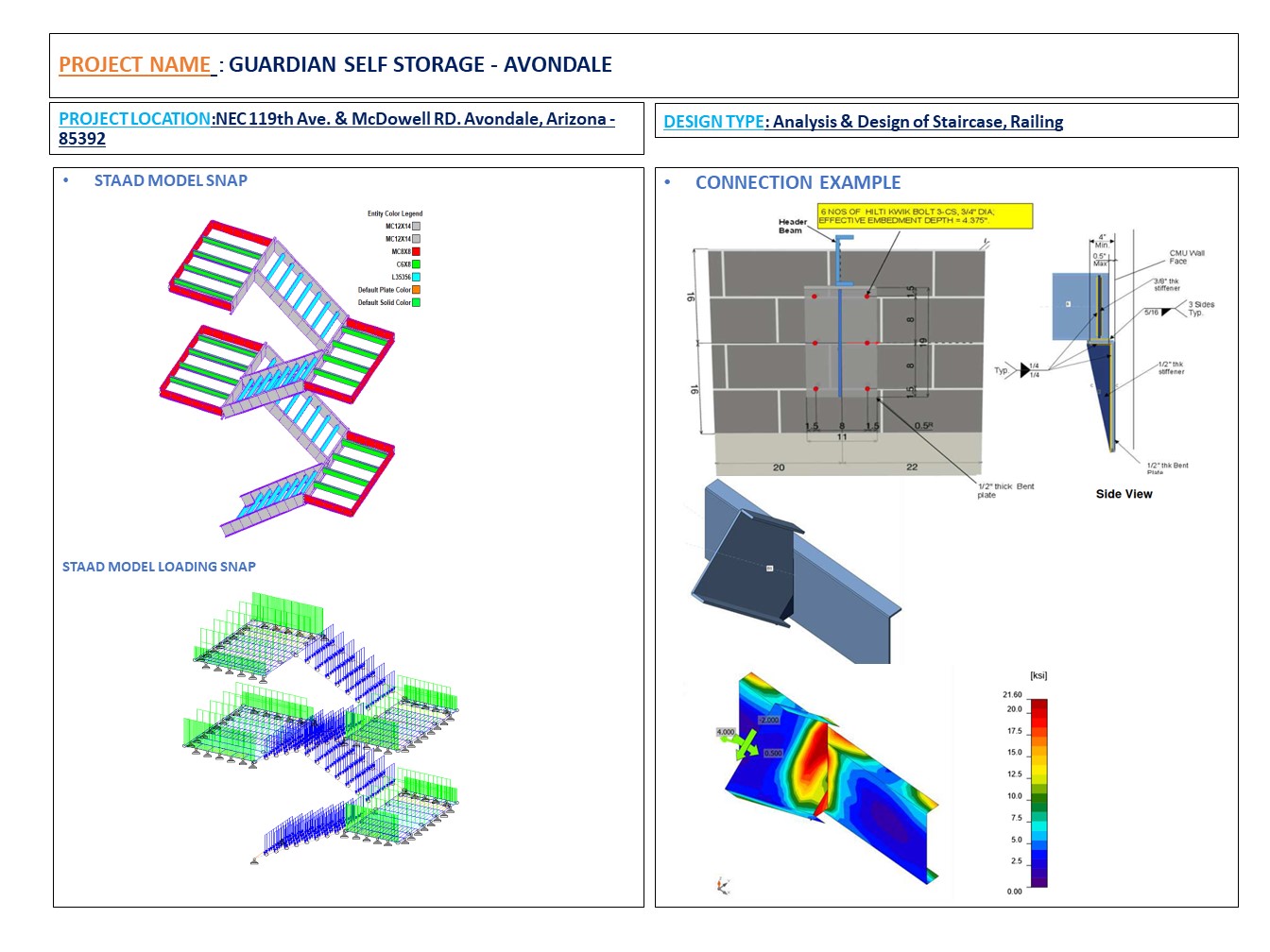Click the 3D bent plate connection render
Image resolution: width=1270 pixels, height=952 pixels.
point(794,571)
